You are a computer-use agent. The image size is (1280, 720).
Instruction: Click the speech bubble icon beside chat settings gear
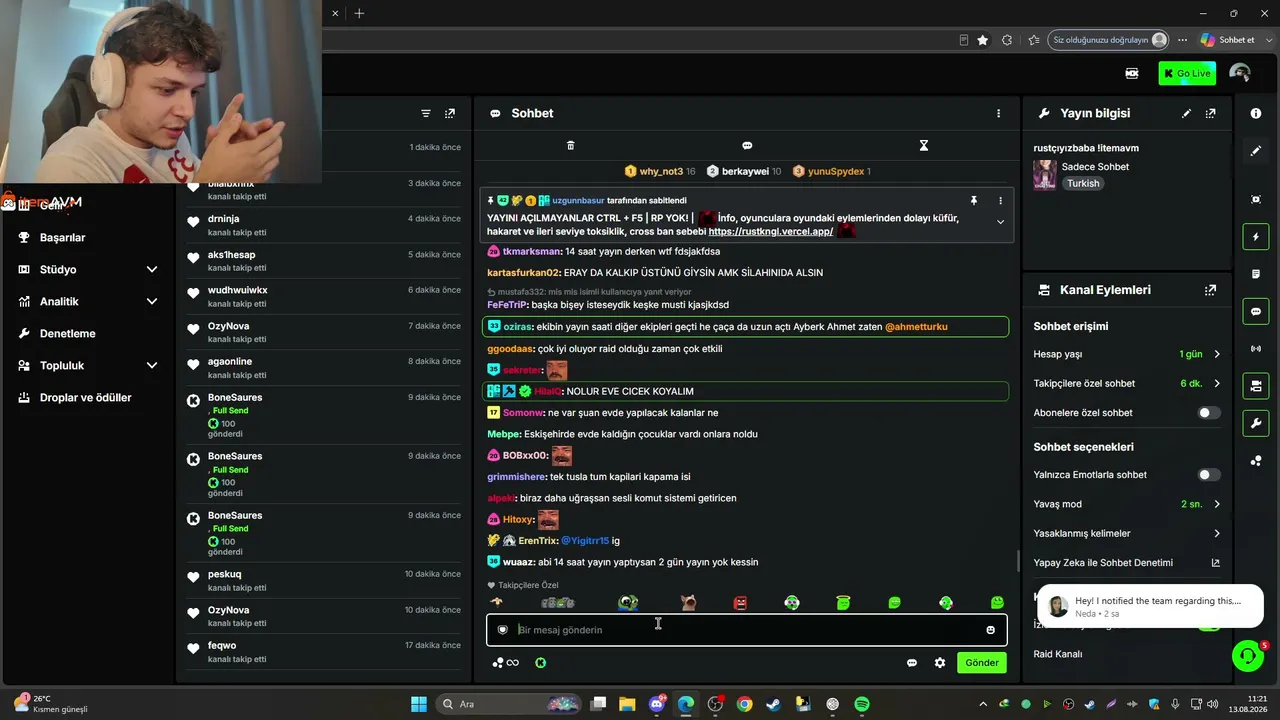pyautogui.click(x=912, y=663)
